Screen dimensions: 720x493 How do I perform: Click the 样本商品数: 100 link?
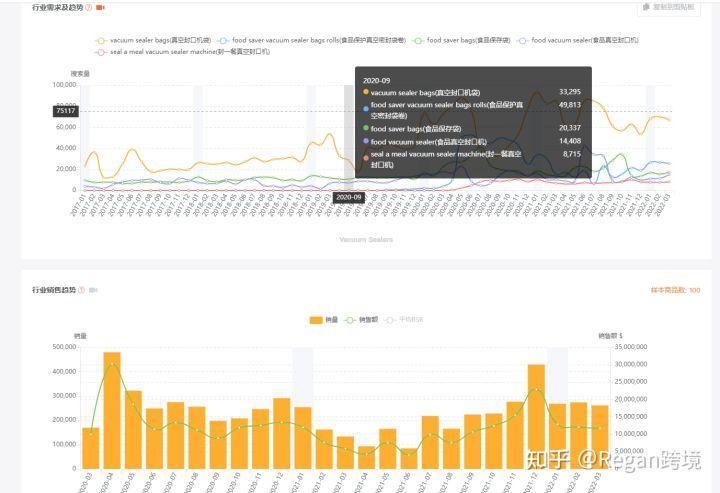click(x=675, y=290)
